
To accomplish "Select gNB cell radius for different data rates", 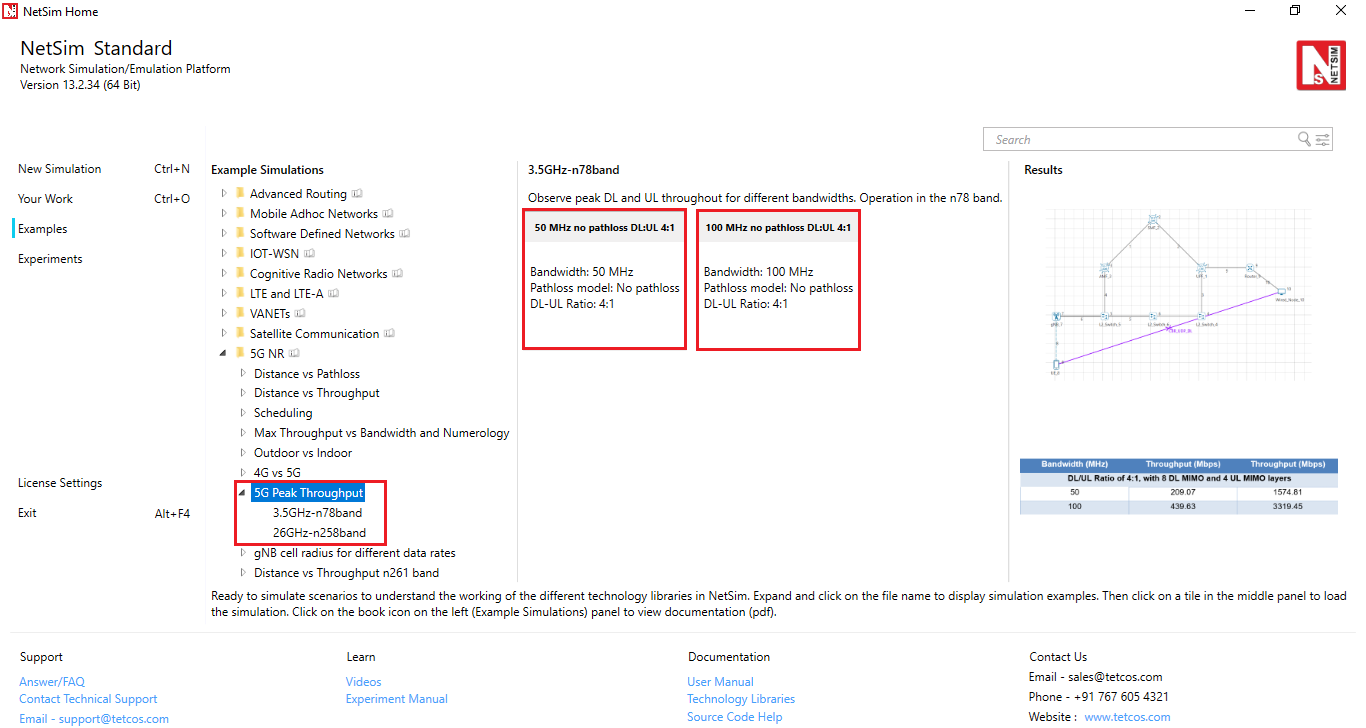I will click(354, 553).
